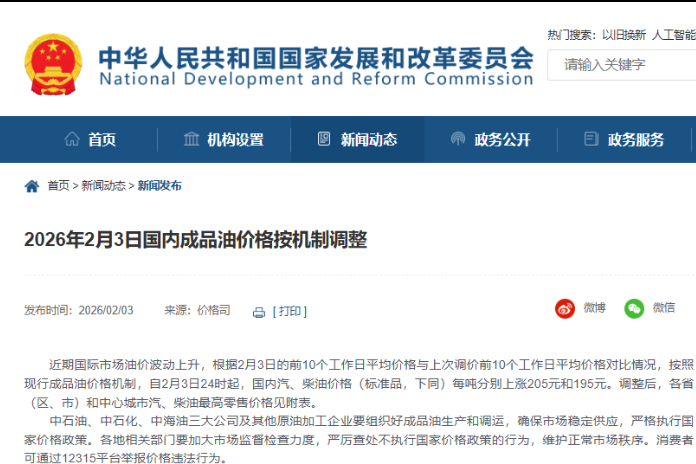Click the icon beside 政务服务
696x464 pixels.
(591, 139)
